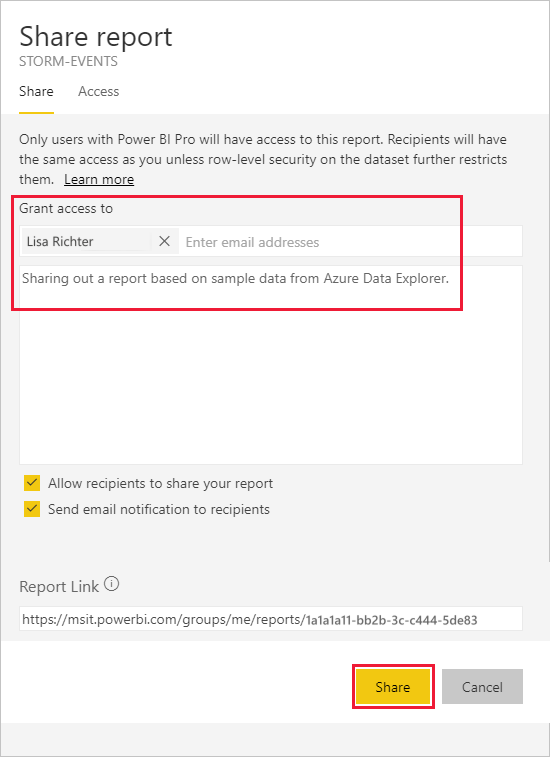
Task: Click the Share report heading
Action: 96,37
